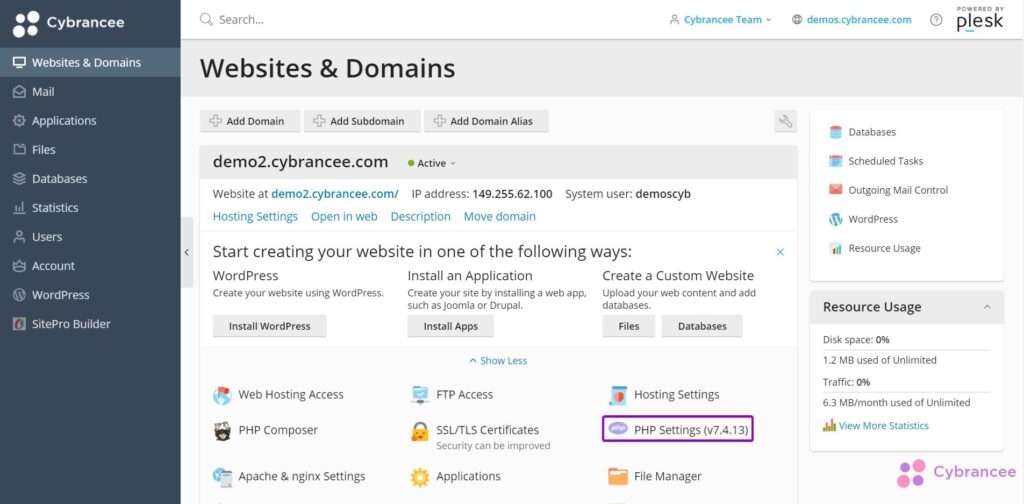This screenshot has width=1024, height=504.
Task: Click the Statistics bar chart sidebar icon
Action: 20,208
